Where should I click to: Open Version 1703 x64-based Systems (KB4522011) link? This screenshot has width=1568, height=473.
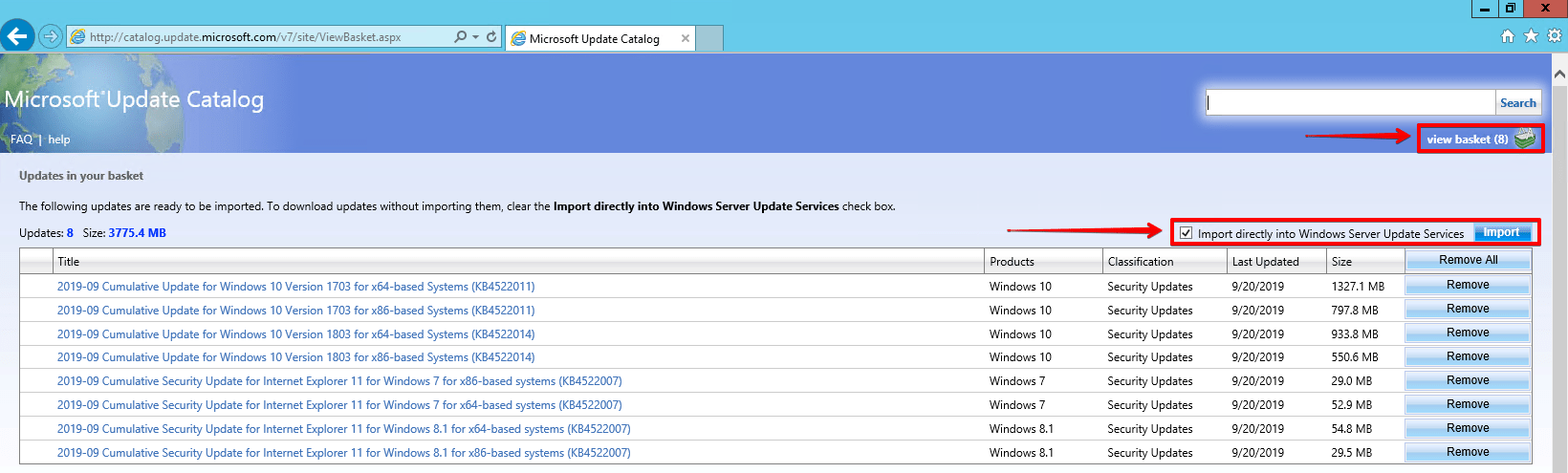click(295, 286)
